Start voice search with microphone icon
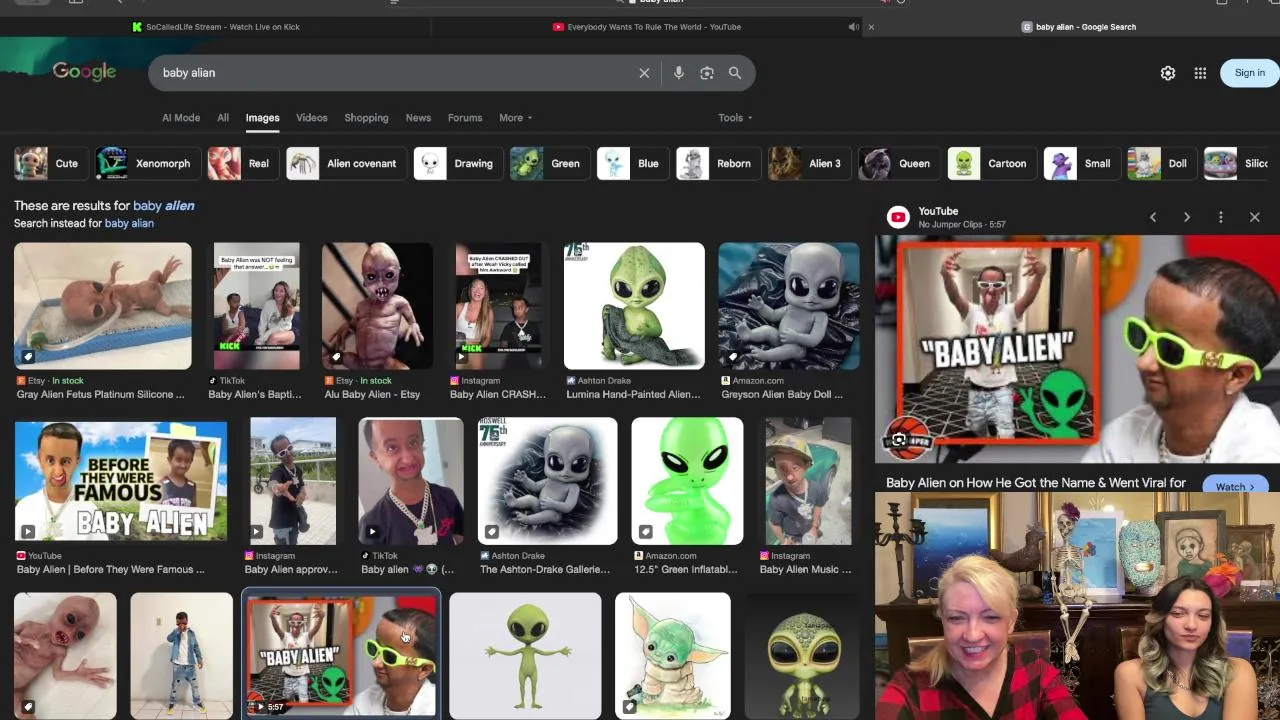 678,73
